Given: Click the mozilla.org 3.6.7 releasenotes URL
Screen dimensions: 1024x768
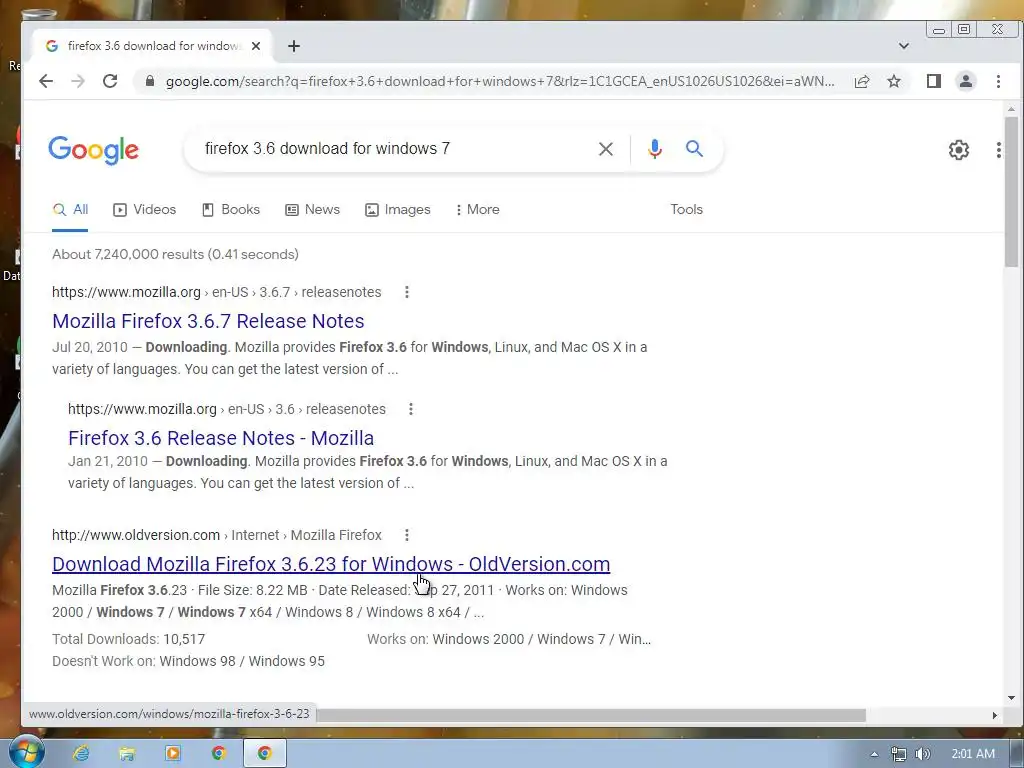Looking at the screenshot, I should tap(217, 292).
